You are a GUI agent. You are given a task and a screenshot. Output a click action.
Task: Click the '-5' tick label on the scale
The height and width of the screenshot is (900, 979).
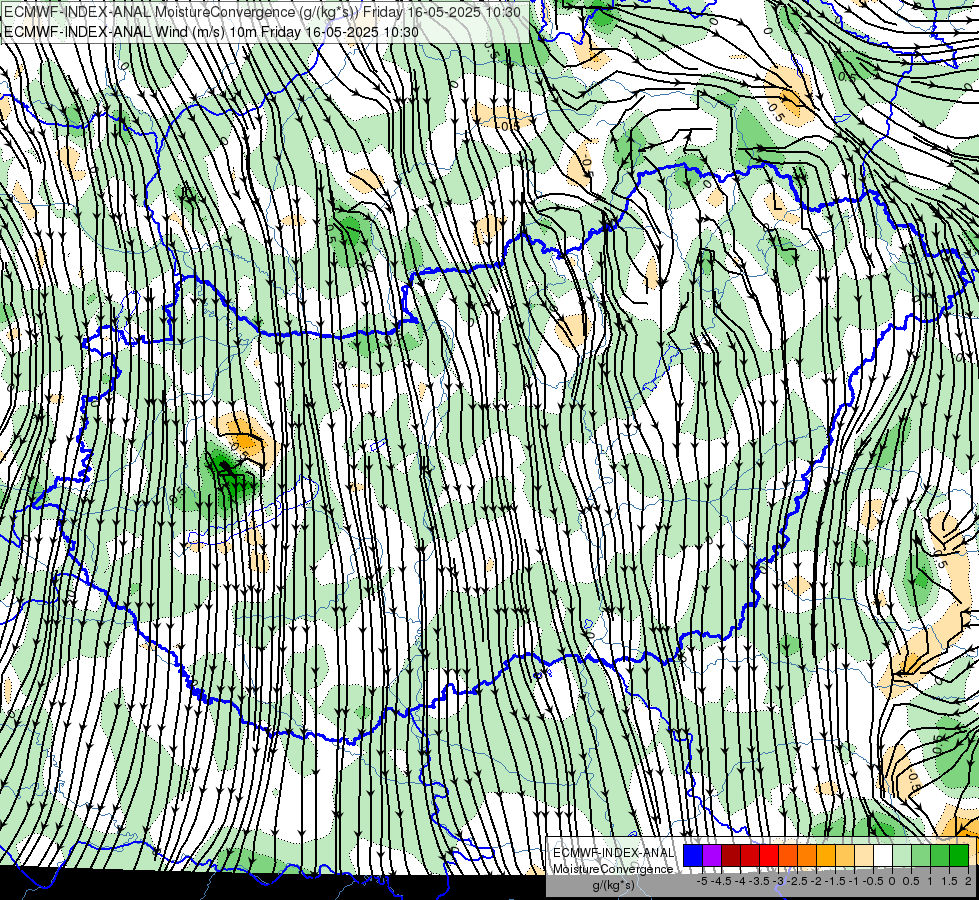click(702, 881)
